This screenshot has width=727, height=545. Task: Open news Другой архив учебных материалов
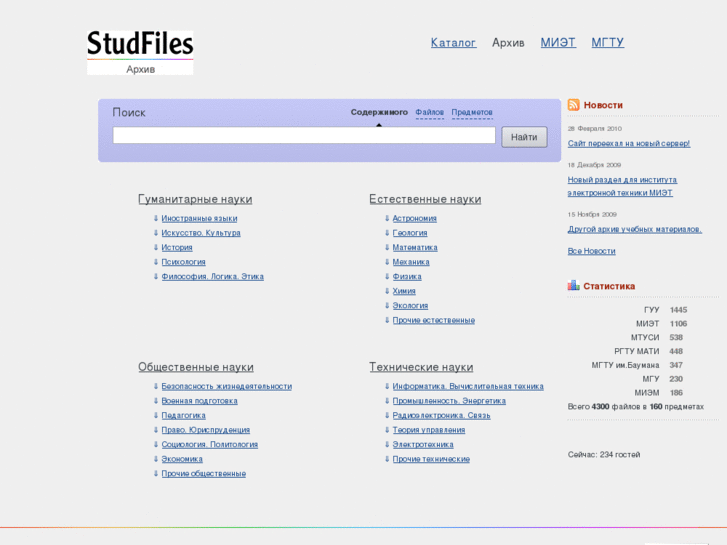635,229
